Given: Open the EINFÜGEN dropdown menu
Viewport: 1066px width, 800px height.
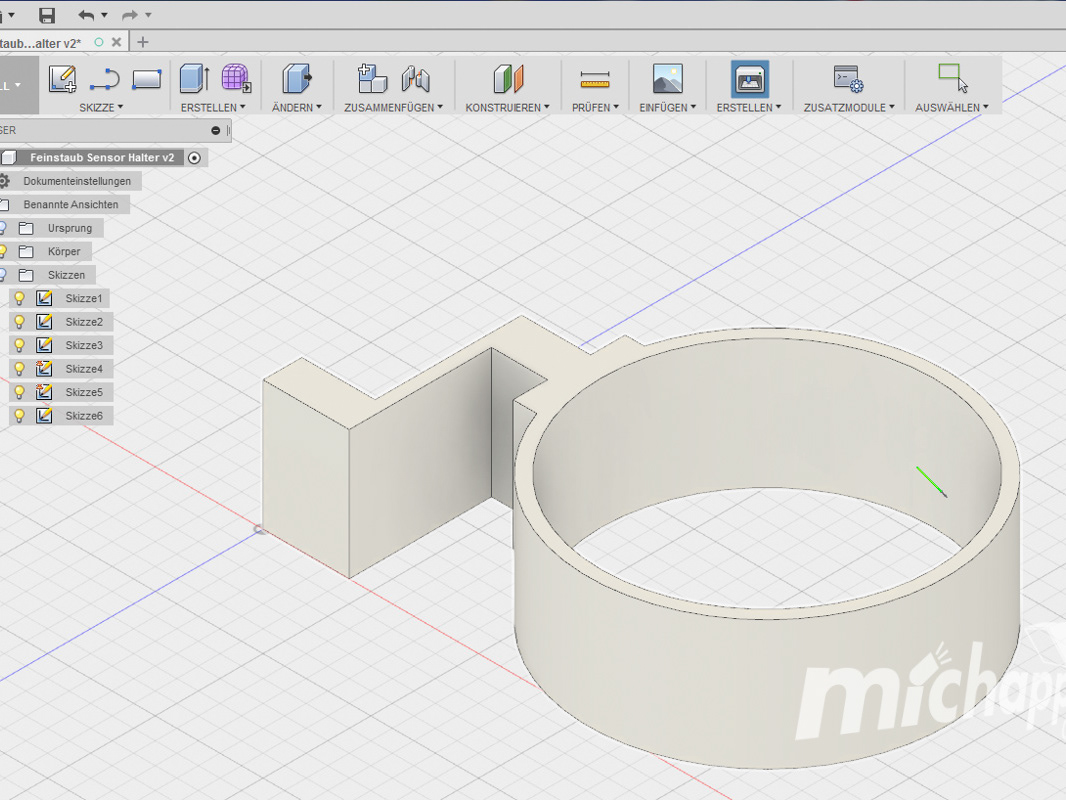Looking at the screenshot, I should click(668, 107).
